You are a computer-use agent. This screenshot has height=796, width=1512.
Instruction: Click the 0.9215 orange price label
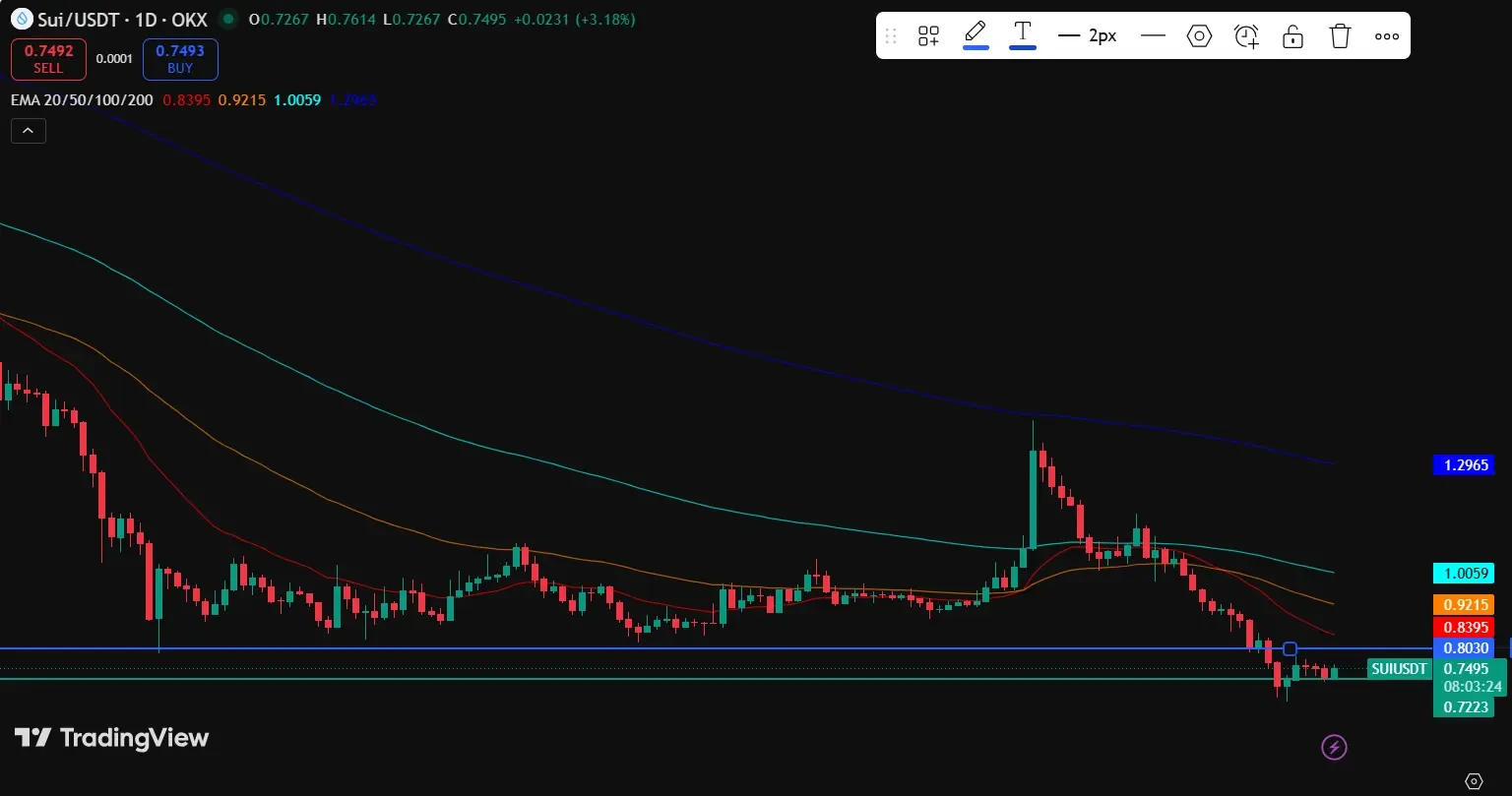tap(1464, 605)
